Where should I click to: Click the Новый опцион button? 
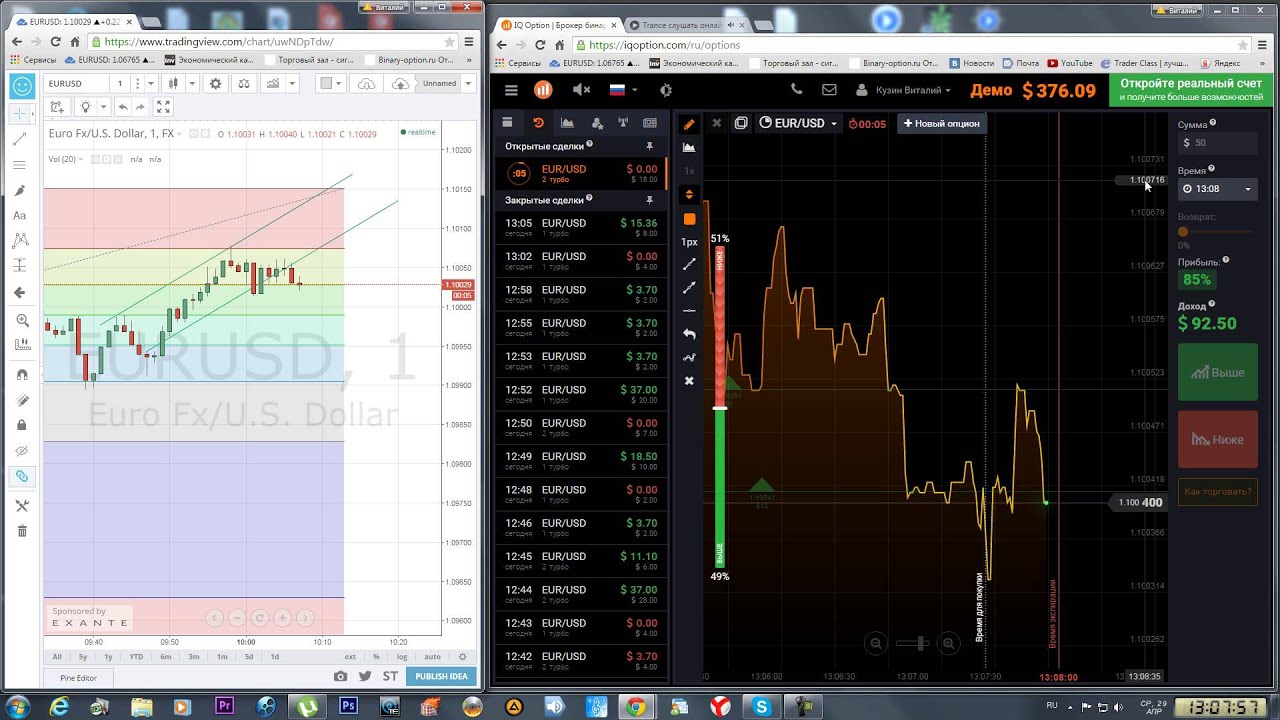click(942, 123)
